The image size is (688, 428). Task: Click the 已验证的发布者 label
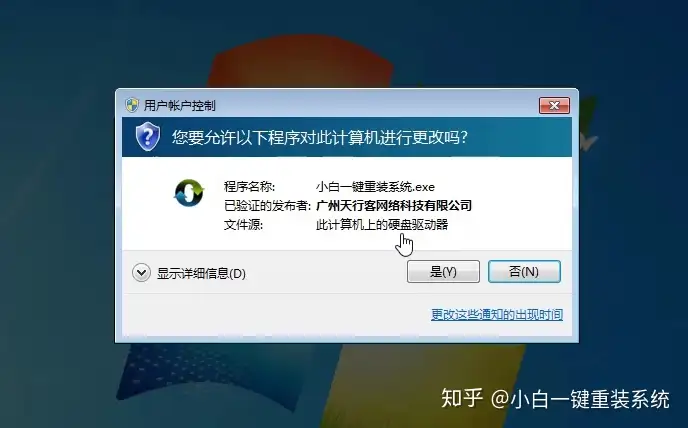[267, 205]
